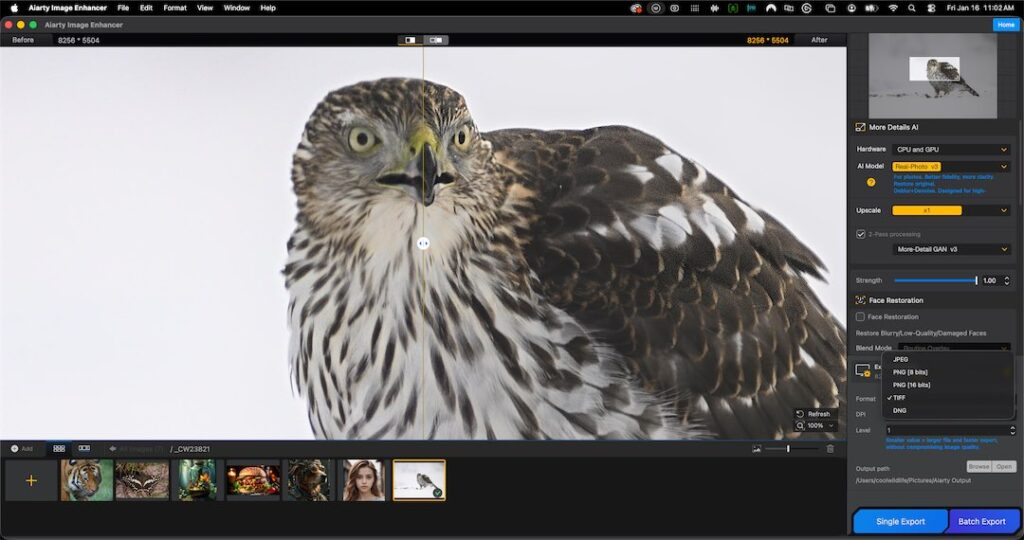Click the Wi-Fi icon in menu bar
1024x540 pixels.
893,8
